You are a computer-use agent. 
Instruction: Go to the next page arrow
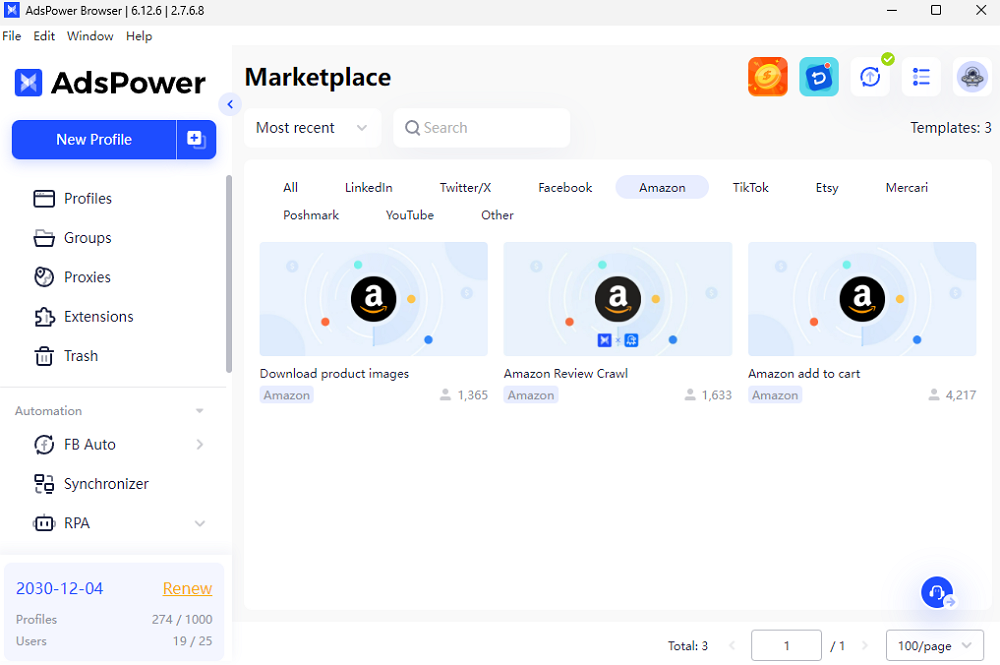[x=865, y=646]
